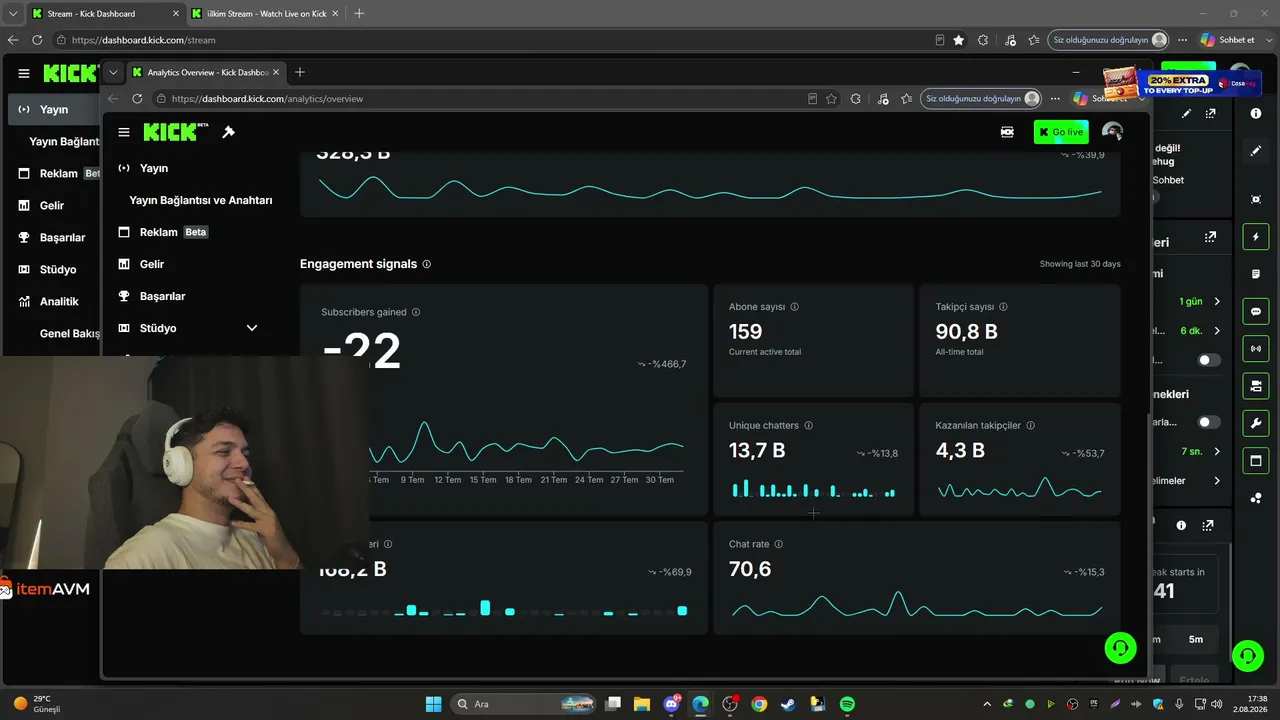Open Reklam Beta in the Analytics sidebar
The height and width of the screenshot is (720, 1280).
point(163,232)
